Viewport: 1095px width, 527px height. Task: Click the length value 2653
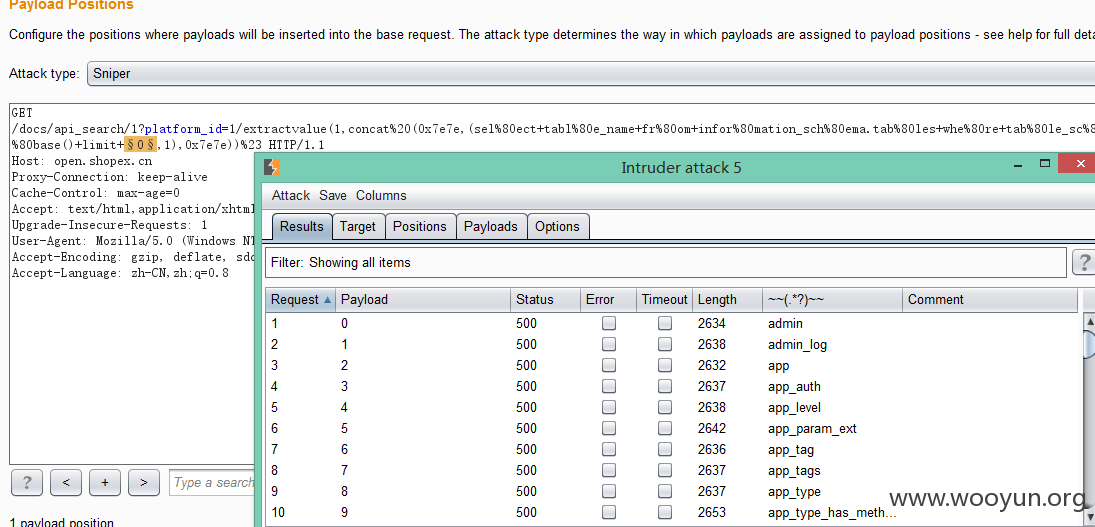click(712, 512)
